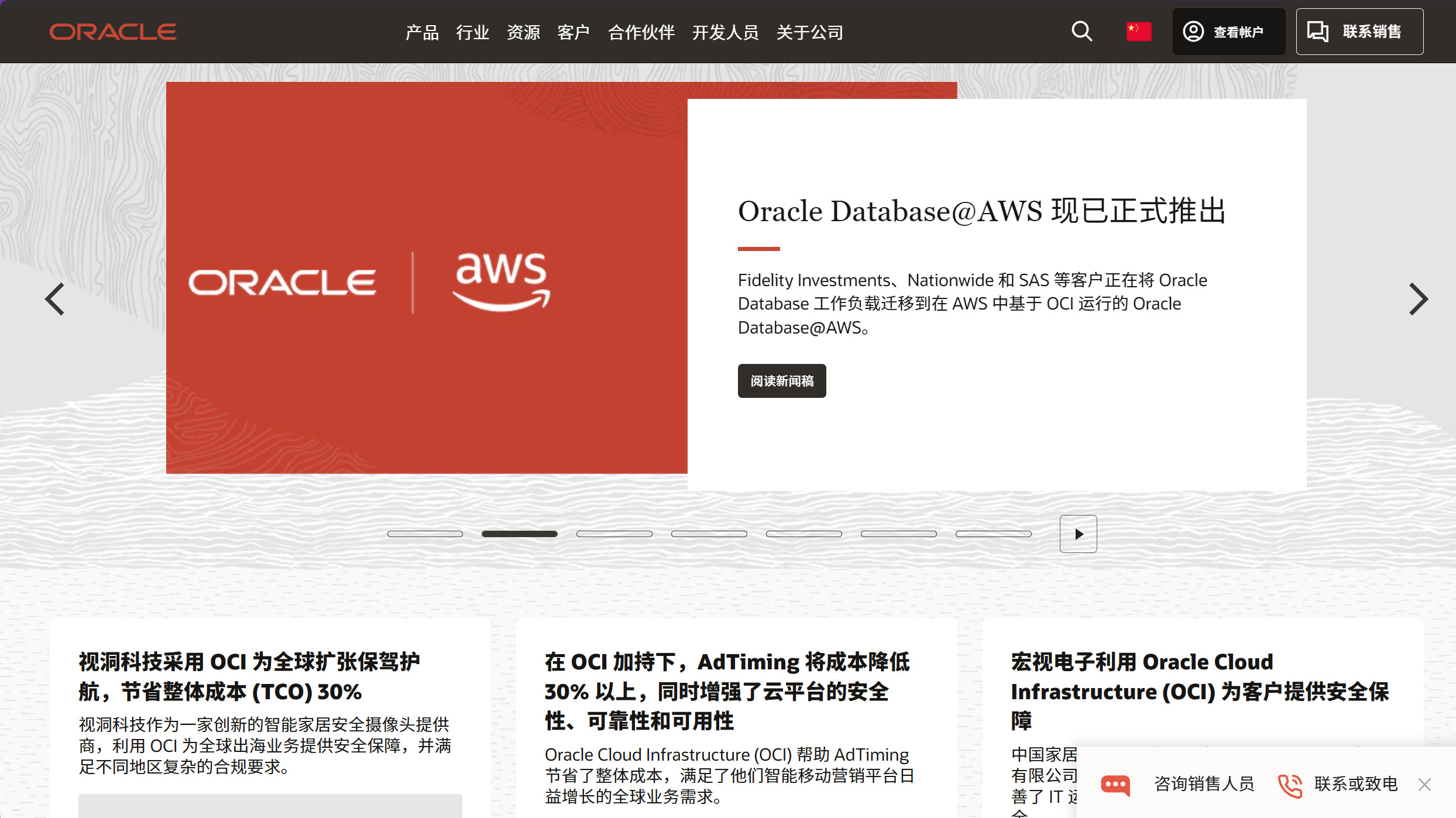This screenshot has width=1456, height=818.
Task: Open the China flag country selector
Action: (1138, 32)
